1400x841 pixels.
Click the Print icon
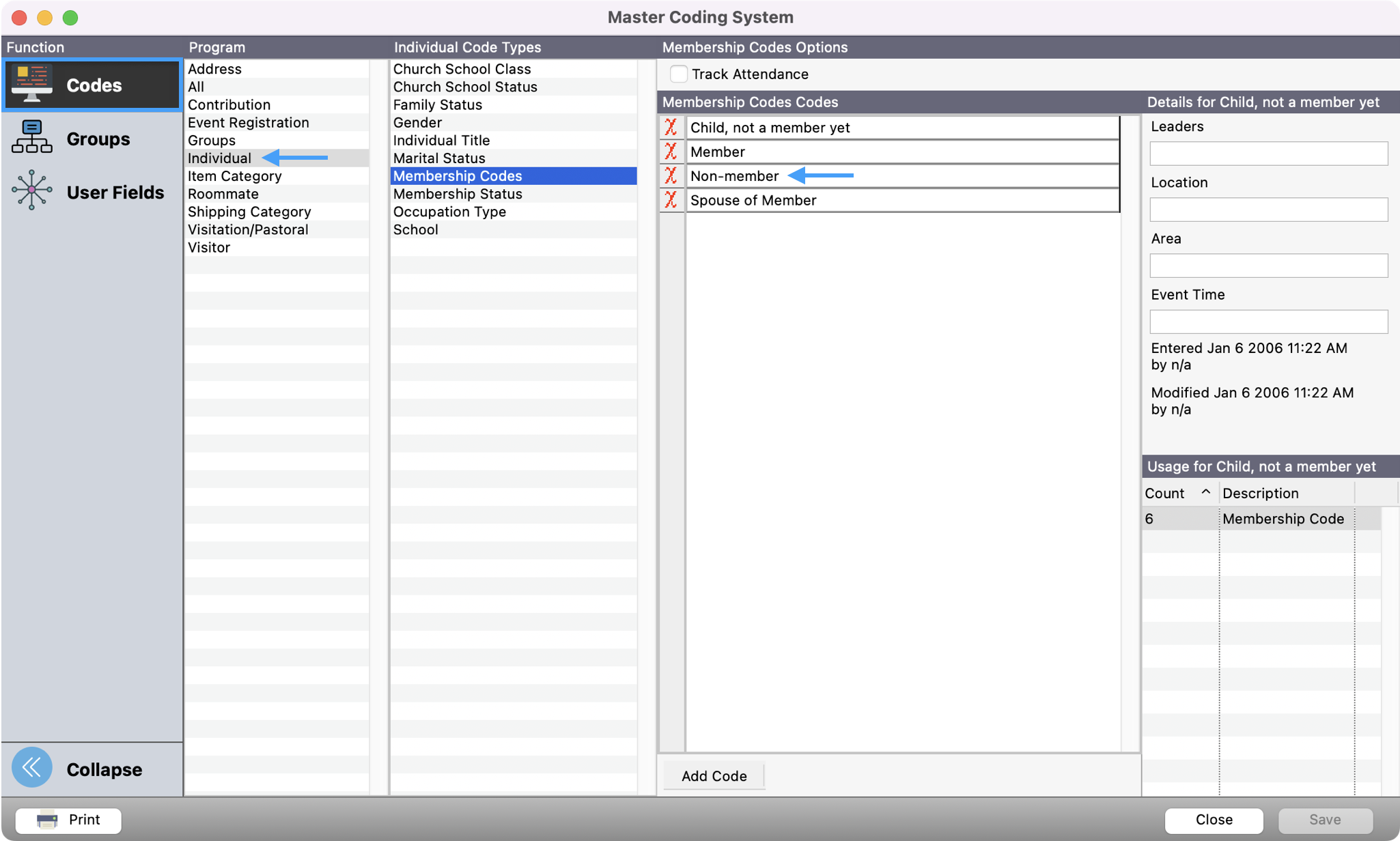point(46,820)
